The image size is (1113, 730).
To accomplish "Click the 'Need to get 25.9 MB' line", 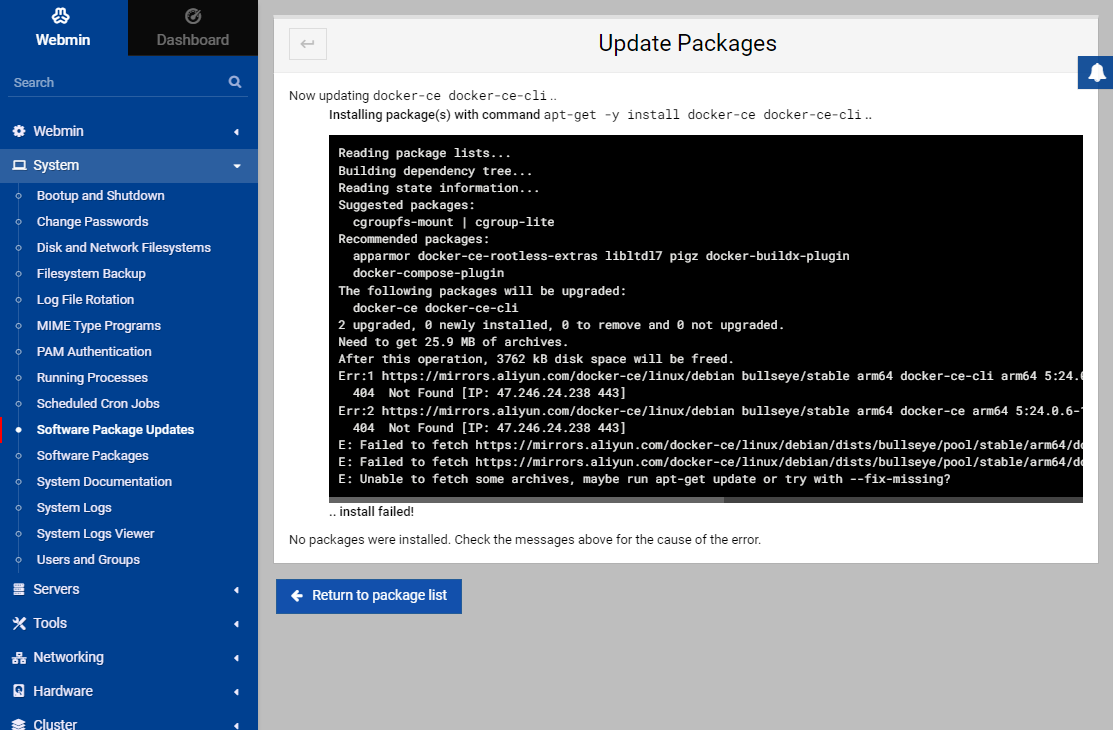I will (x=453, y=342).
